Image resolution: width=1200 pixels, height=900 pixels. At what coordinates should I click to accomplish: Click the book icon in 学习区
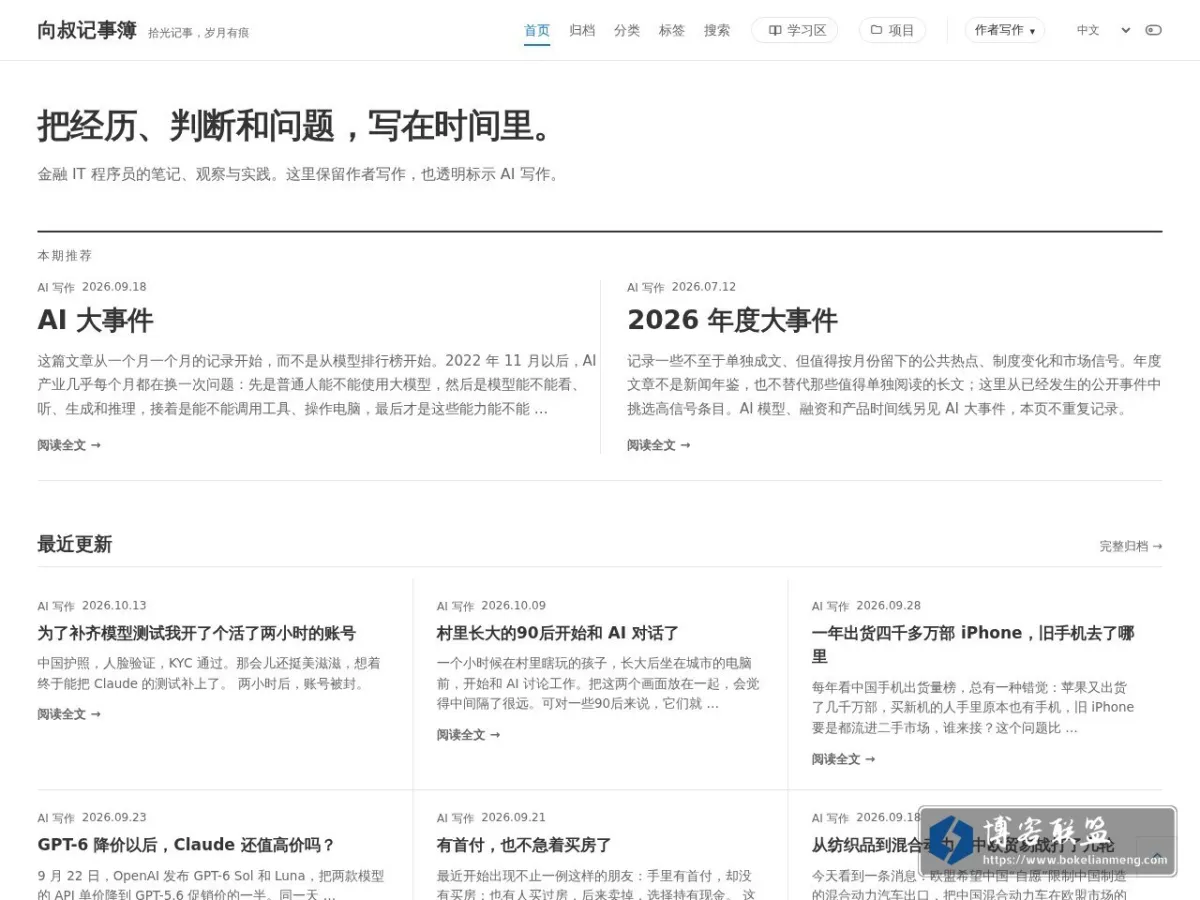775,30
